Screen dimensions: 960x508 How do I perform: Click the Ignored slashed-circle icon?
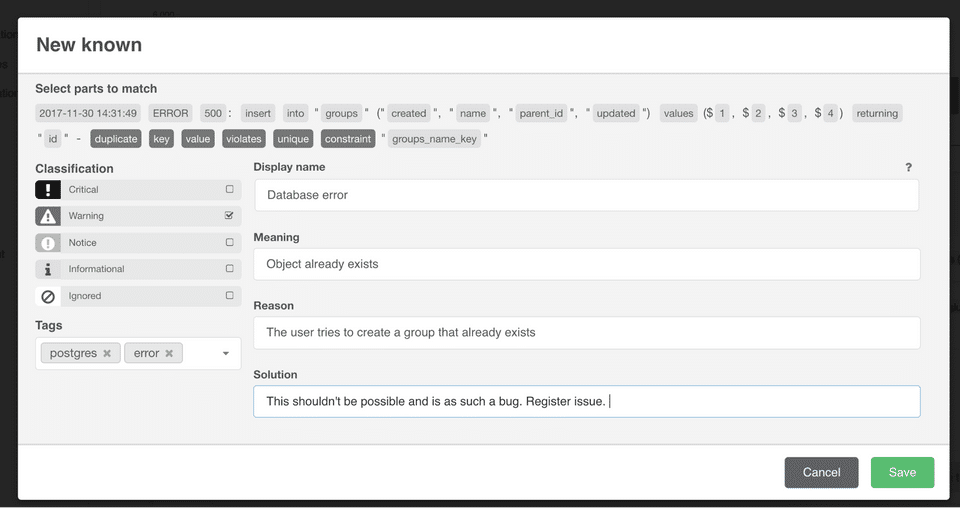[x=48, y=296]
